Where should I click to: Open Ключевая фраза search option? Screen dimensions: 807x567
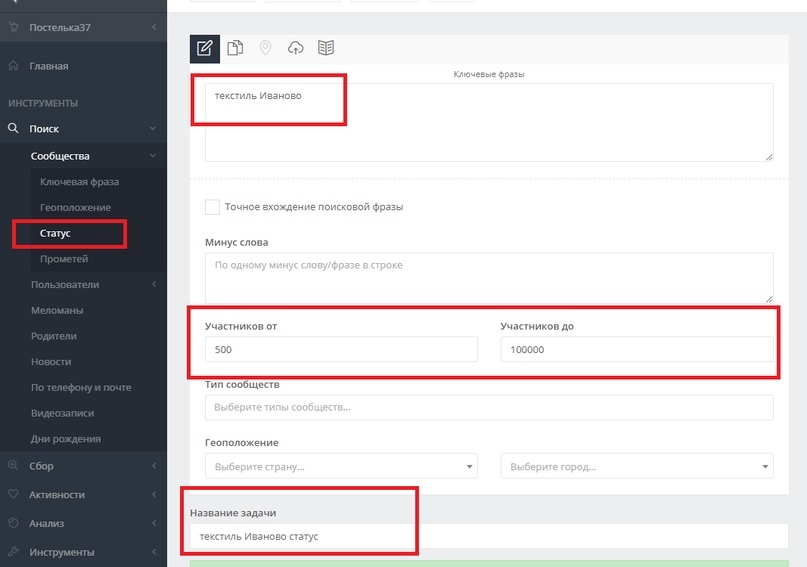79,182
